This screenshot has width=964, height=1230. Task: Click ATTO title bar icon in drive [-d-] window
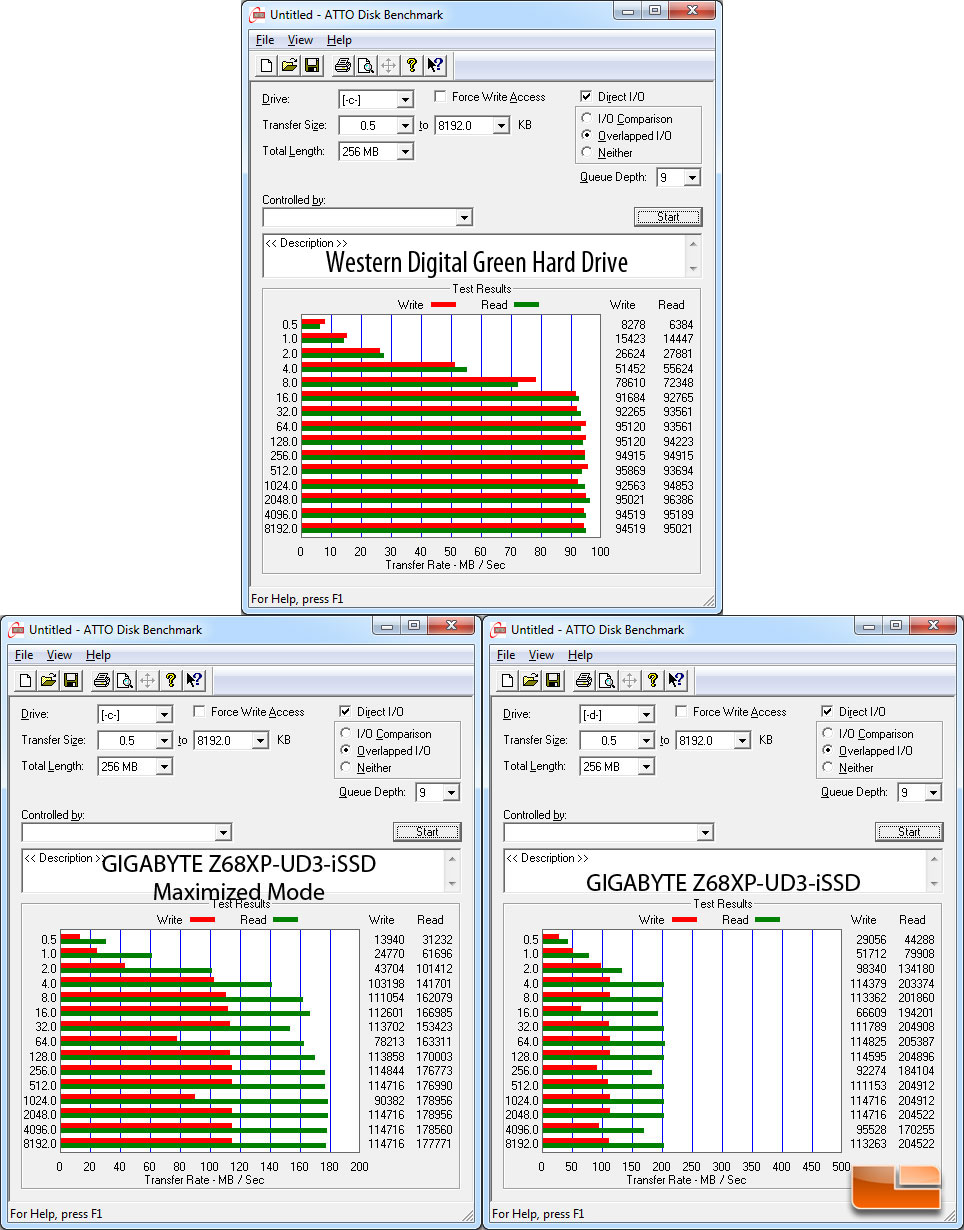click(x=499, y=630)
